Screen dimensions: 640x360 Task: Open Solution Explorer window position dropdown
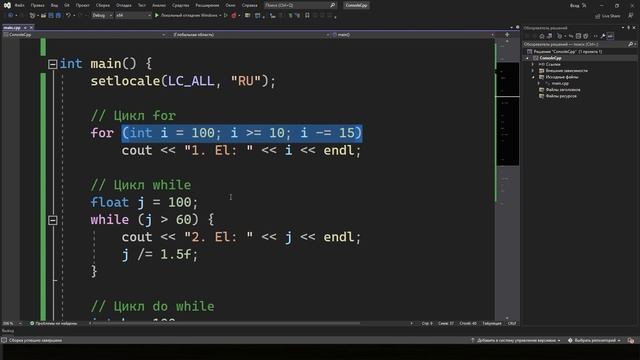[623, 28]
